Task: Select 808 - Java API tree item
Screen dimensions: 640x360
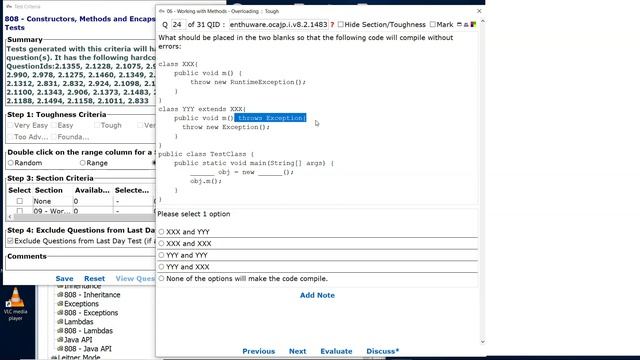Action: tap(88, 349)
